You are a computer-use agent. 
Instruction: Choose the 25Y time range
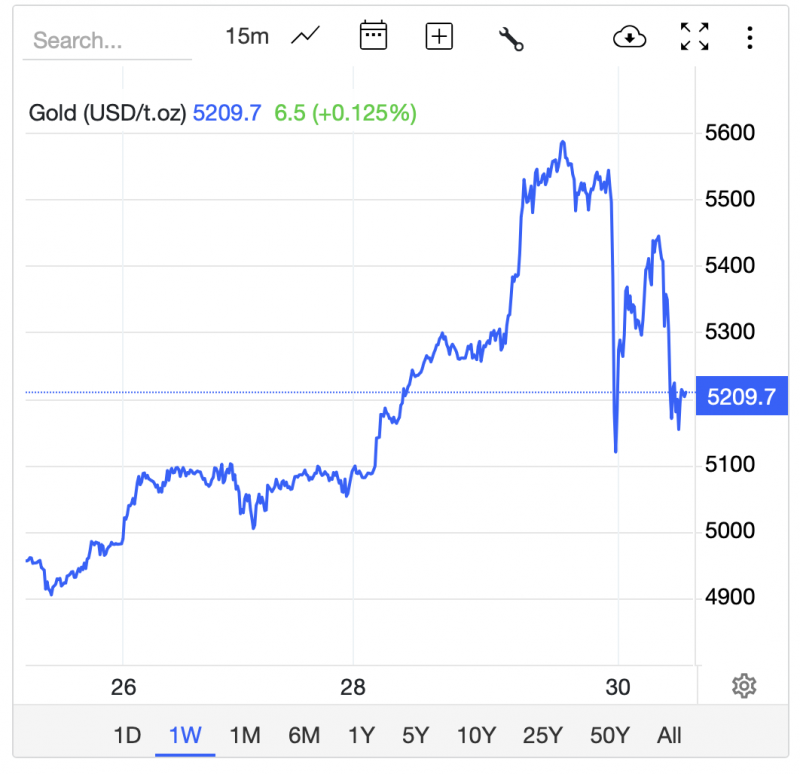(543, 736)
